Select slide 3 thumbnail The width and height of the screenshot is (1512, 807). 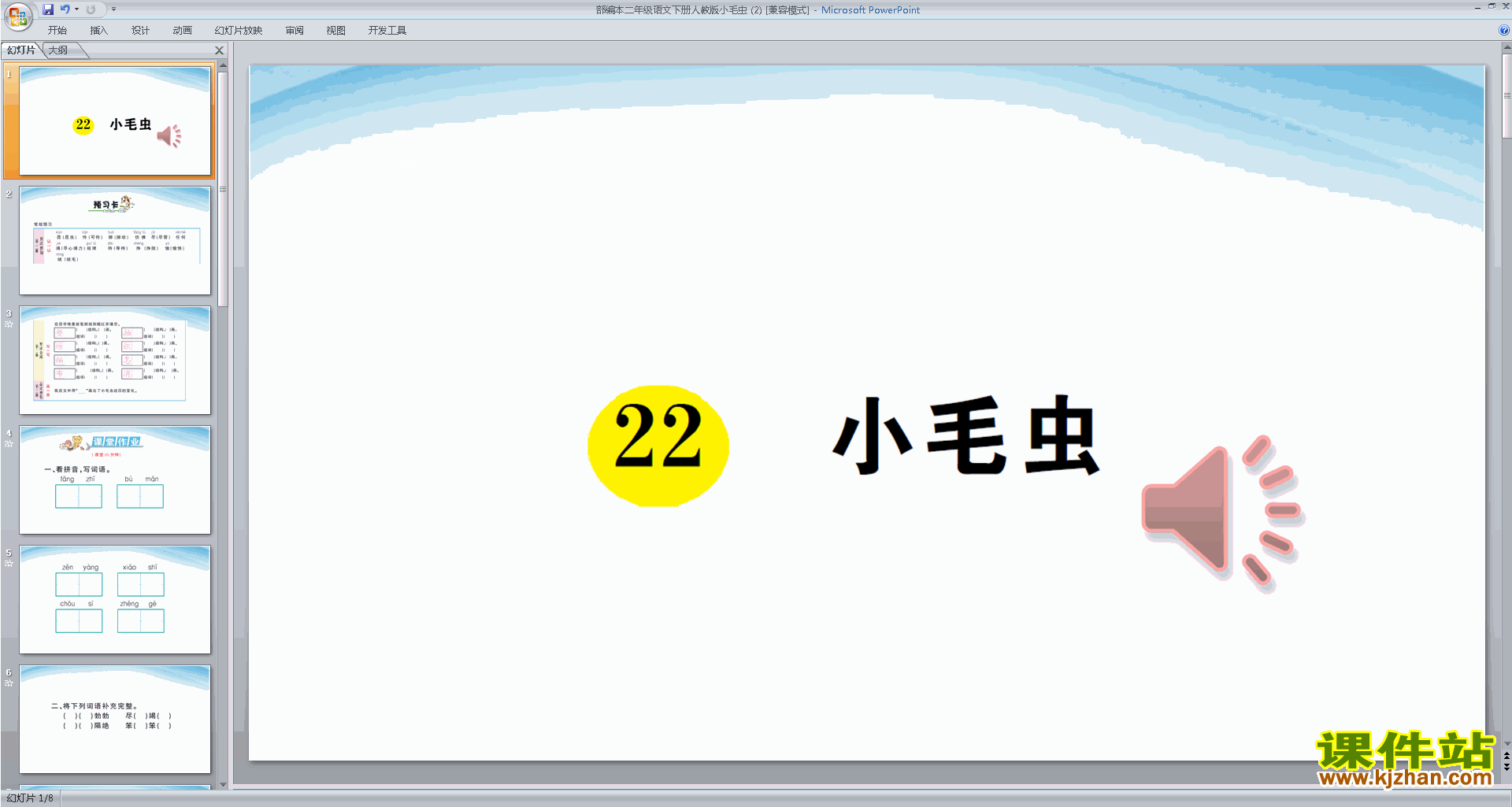(x=115, y=360)
